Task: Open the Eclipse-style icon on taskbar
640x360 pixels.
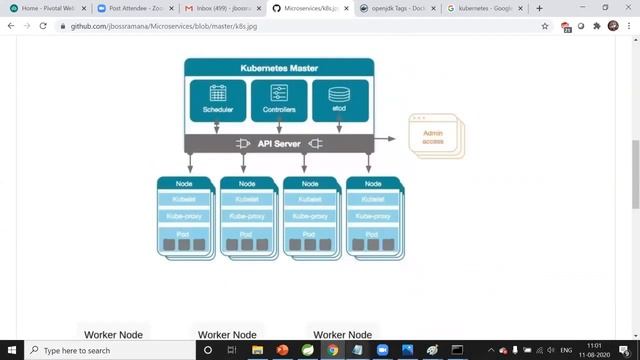Action: [432, 350]
